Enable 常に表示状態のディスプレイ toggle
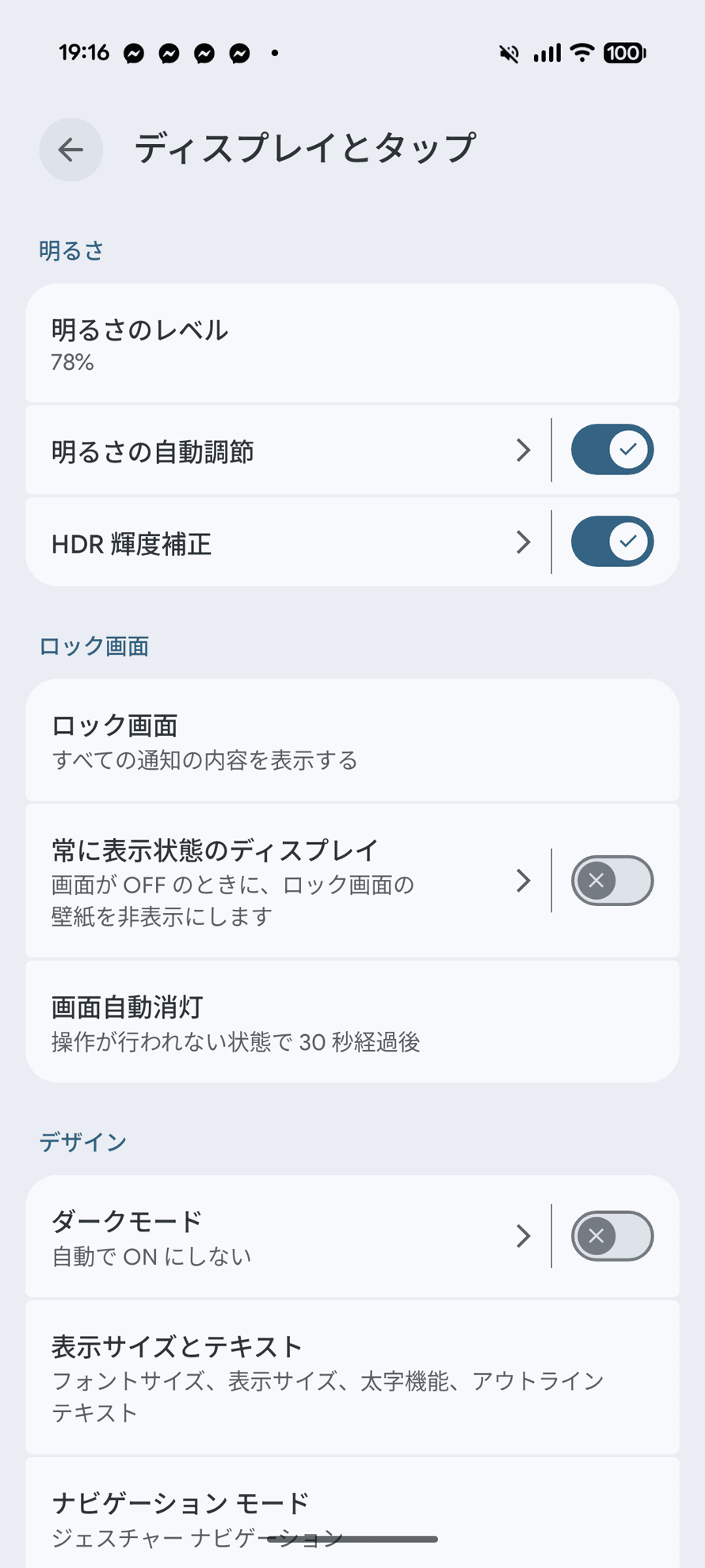 pos(612,881)
